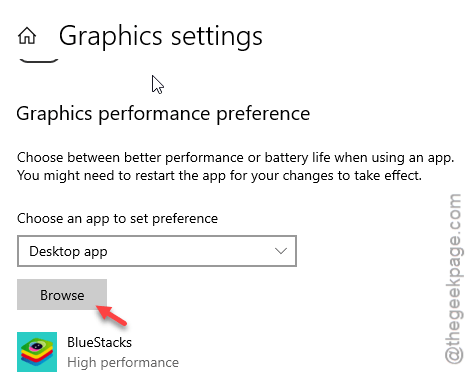Image resolution: width=473 pixels, height=389 pixels.
Task: Click the thegeekpage.com watermark
Action: pos(454,279)
